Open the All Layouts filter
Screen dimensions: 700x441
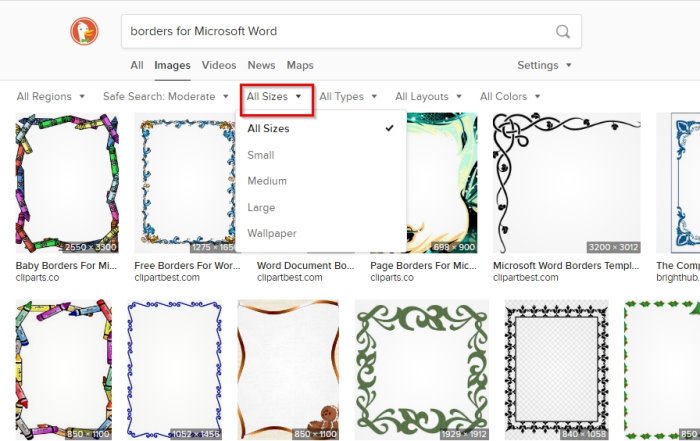coord(428,97)
